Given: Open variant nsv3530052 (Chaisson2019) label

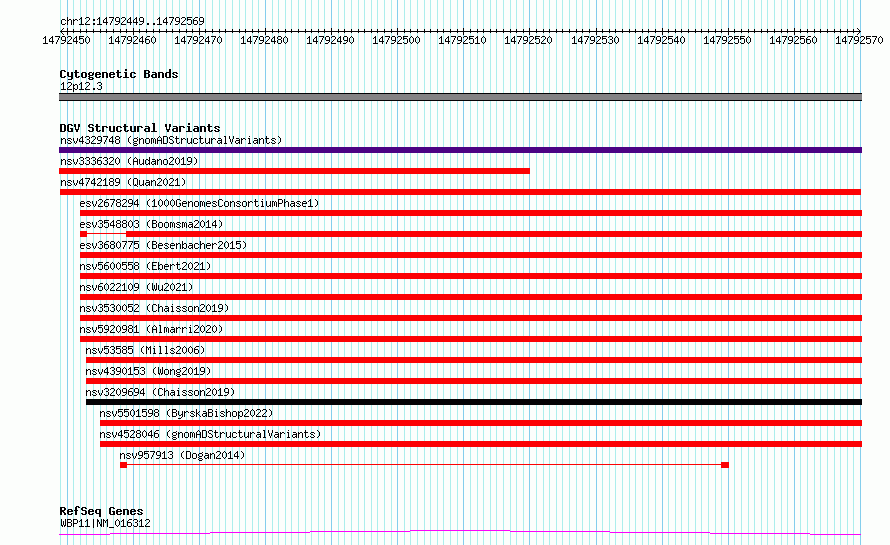Looking at the screenshot, I should 154,308.
